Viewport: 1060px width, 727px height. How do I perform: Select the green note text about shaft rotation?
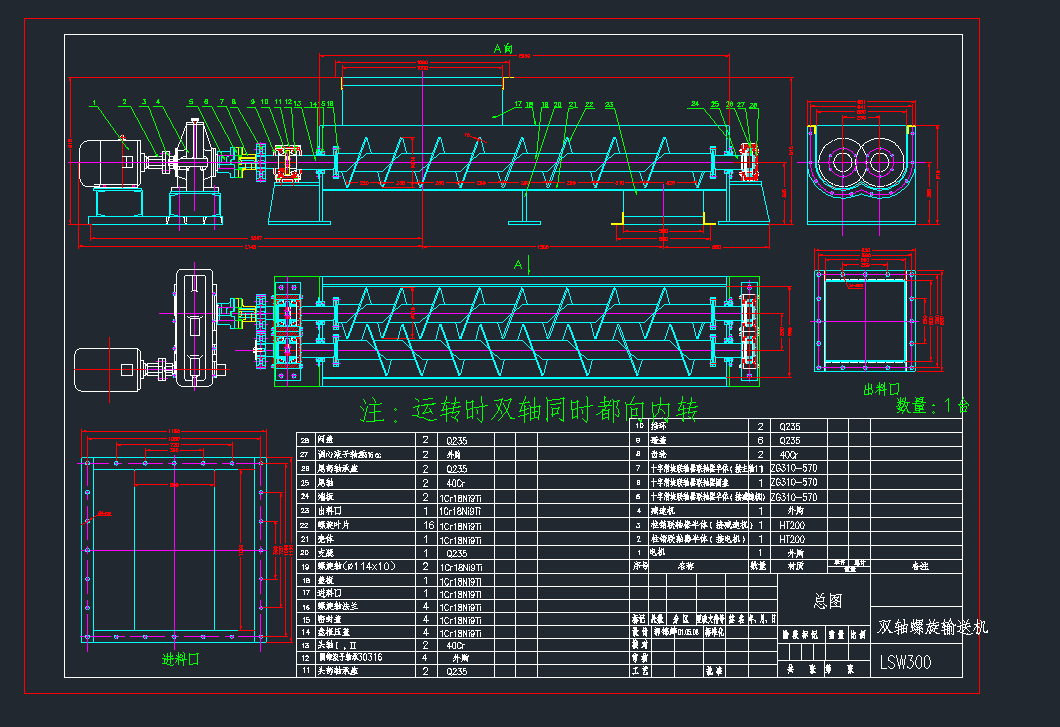(529, 409)
